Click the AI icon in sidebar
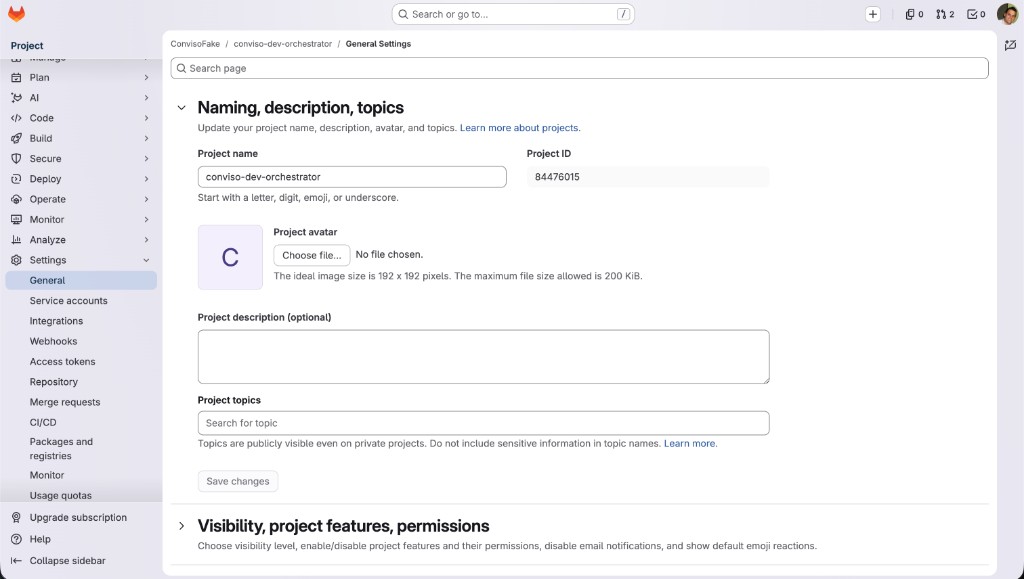 [16, 97]
